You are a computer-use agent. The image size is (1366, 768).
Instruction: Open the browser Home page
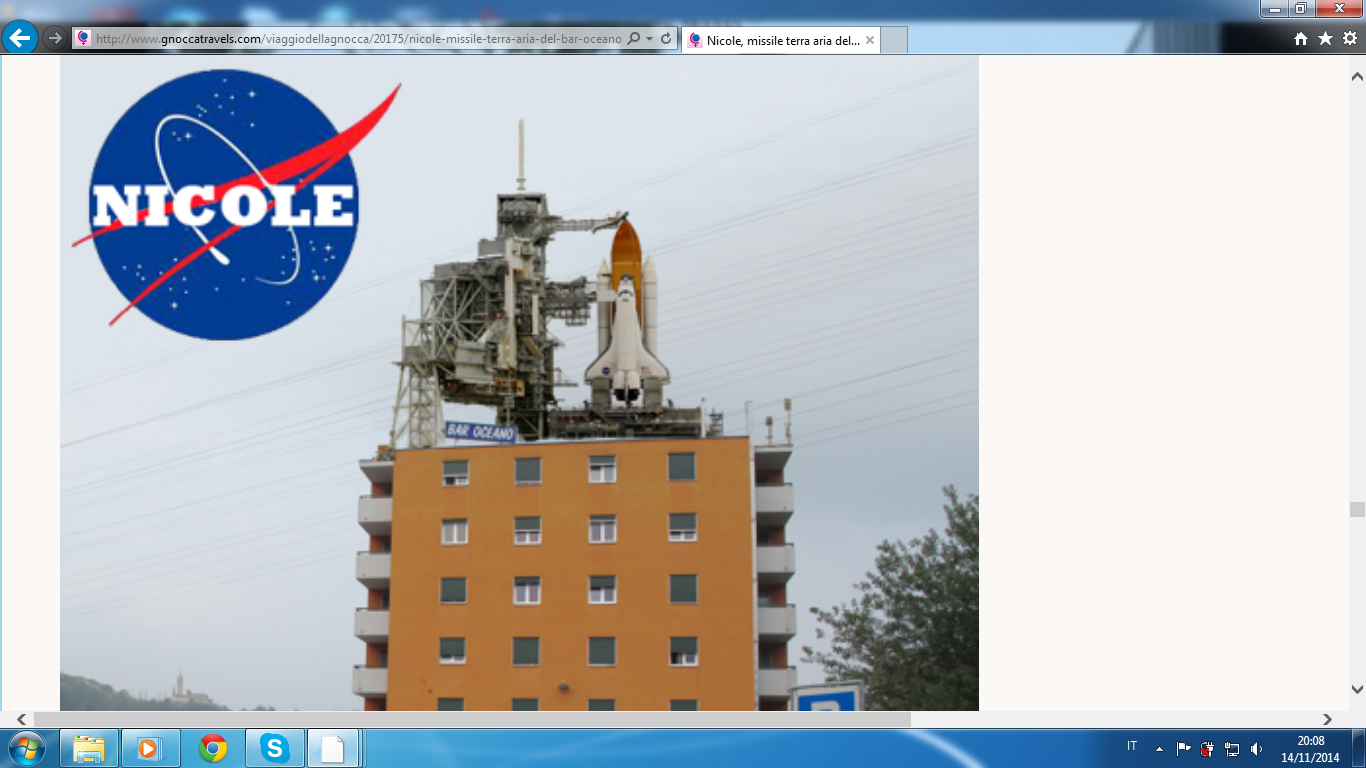click(1300, 39)
